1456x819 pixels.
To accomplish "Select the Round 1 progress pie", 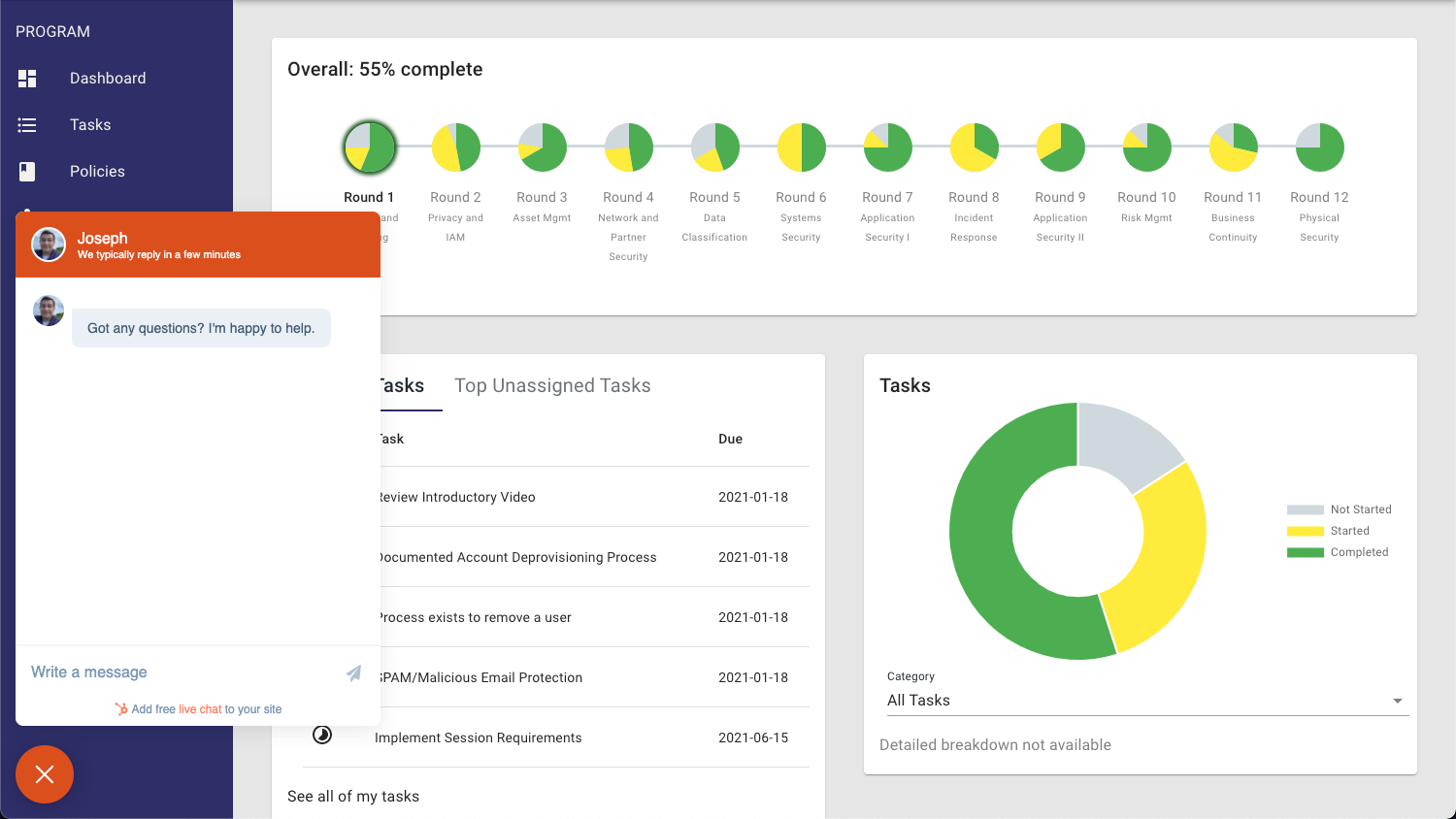I will [x=370, y=147].
